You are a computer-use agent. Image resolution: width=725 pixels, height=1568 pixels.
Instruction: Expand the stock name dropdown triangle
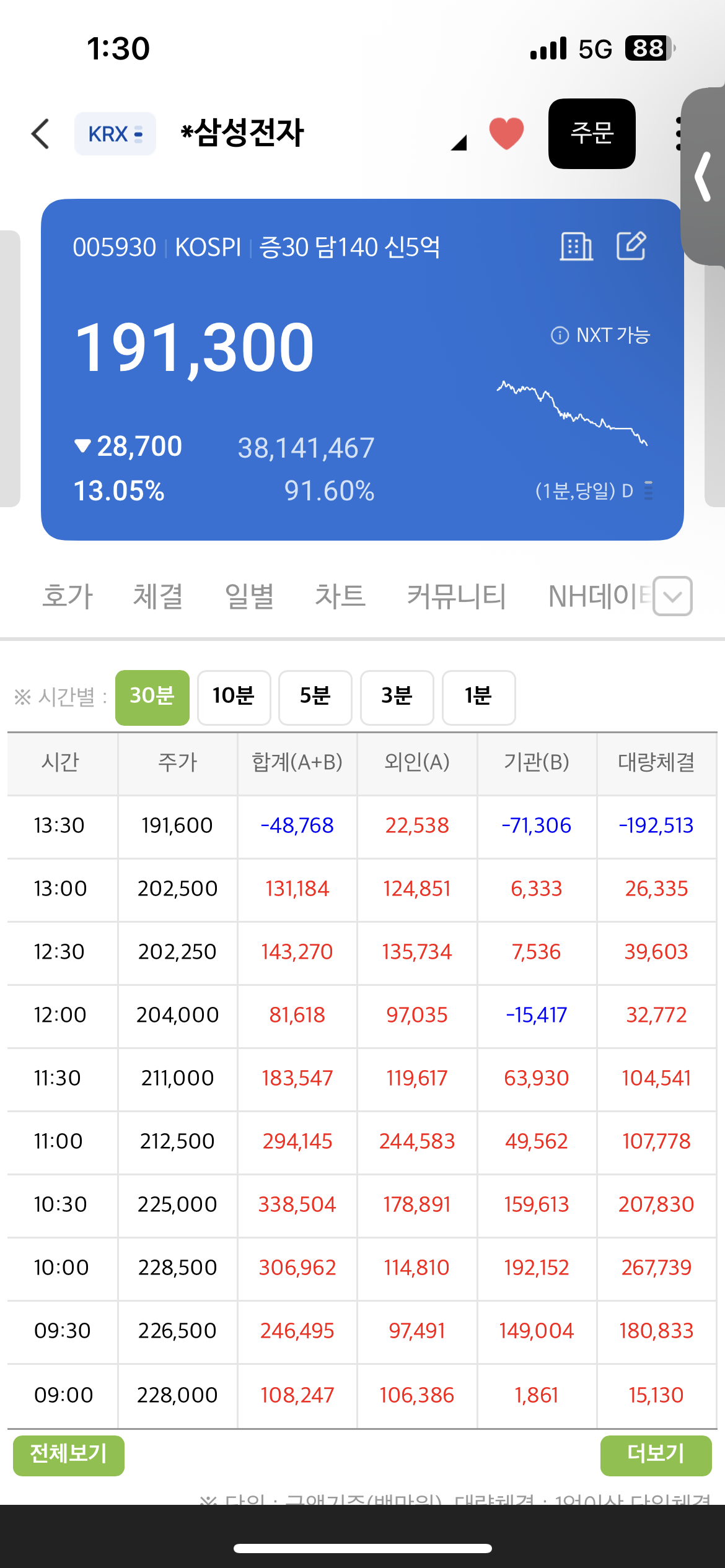tap(459, 142)
